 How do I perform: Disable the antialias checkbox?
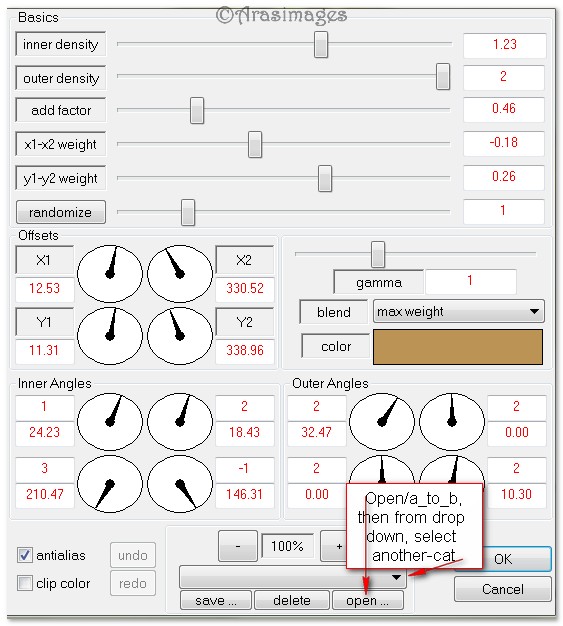click(x=25, y=555)
